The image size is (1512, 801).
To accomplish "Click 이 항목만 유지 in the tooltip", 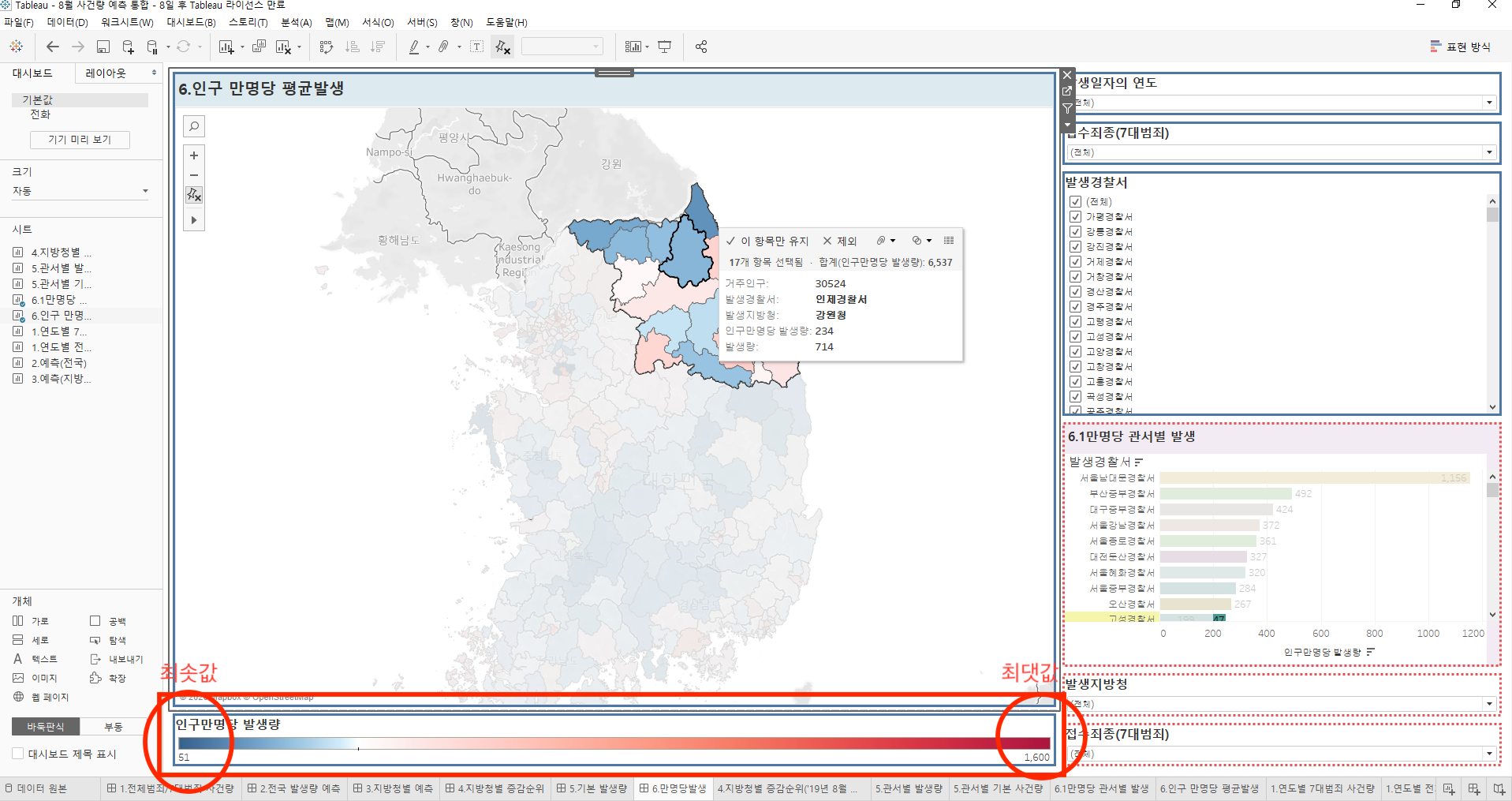I will tap(768, 241).
